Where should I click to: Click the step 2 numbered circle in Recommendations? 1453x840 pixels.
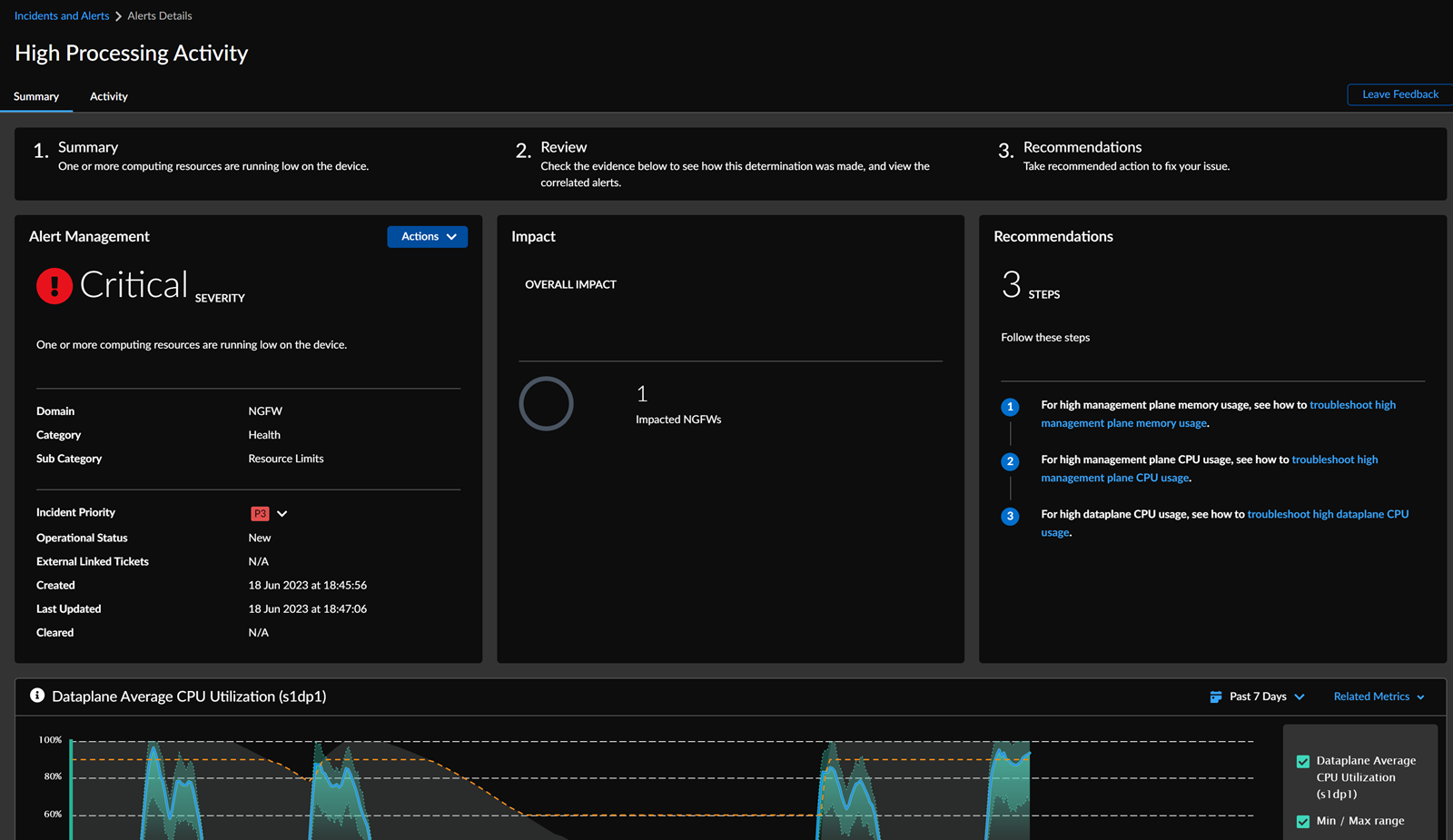(x=1010, y=461)
